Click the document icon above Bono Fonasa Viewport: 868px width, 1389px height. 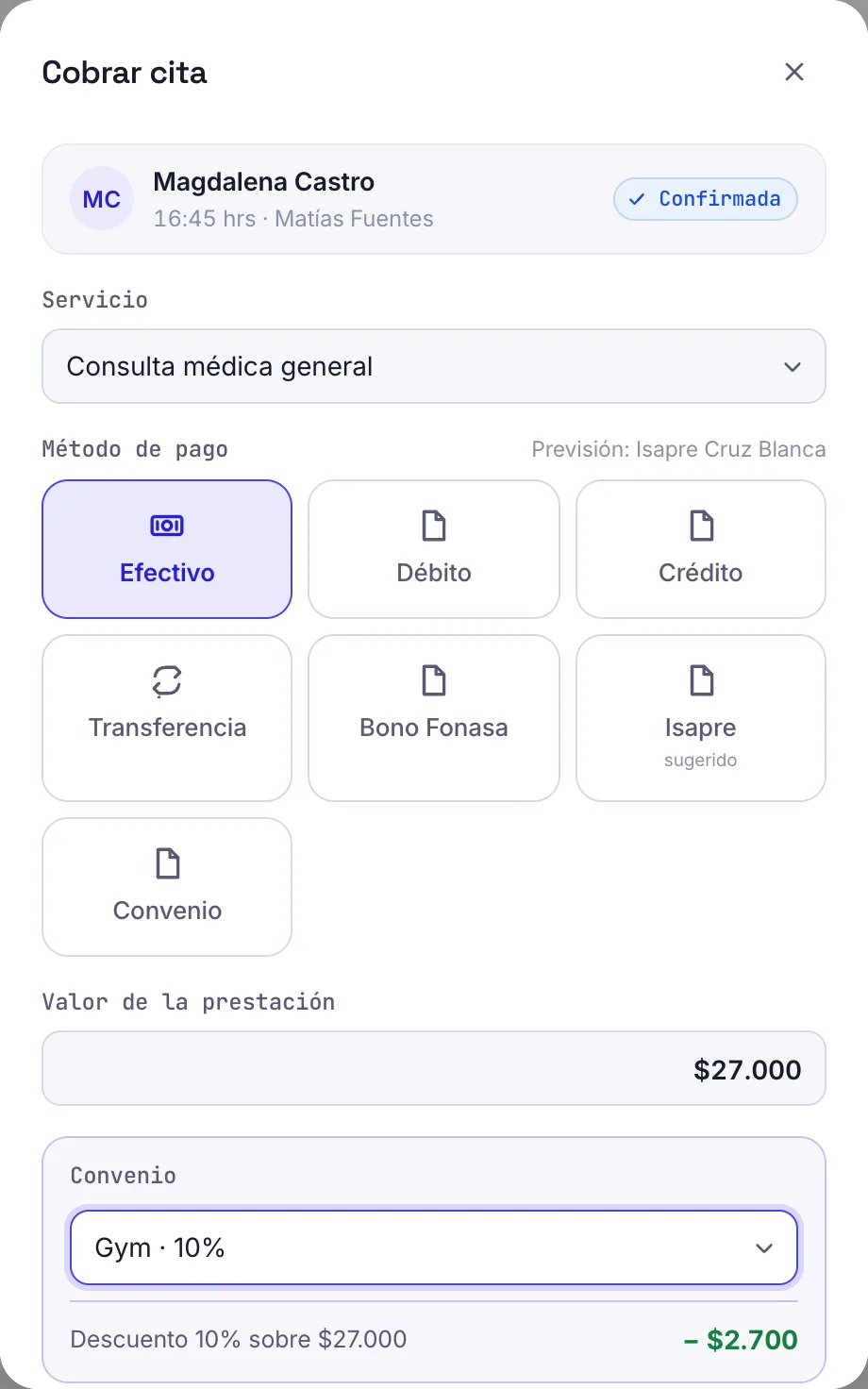click(x=434, y=680)
